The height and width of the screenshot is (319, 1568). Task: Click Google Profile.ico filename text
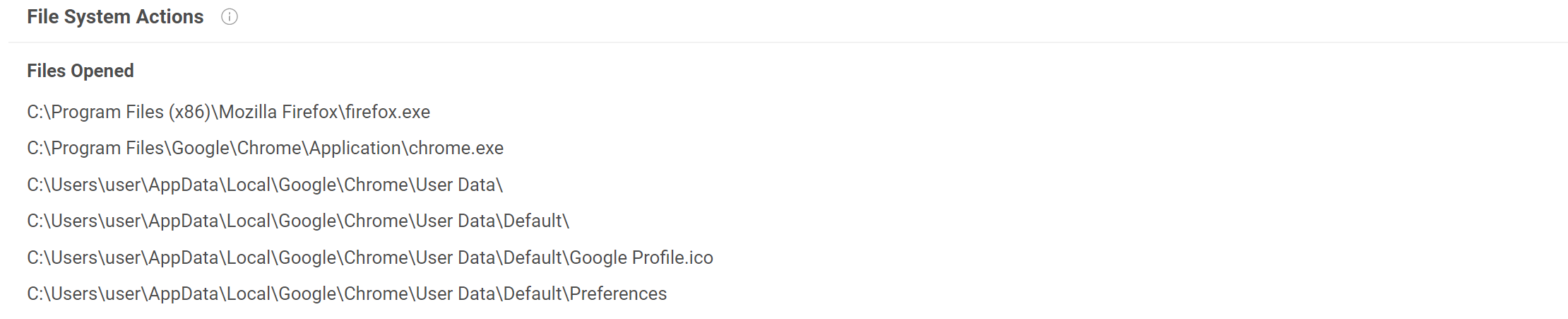pyautogui.click(x=641, y=257)
